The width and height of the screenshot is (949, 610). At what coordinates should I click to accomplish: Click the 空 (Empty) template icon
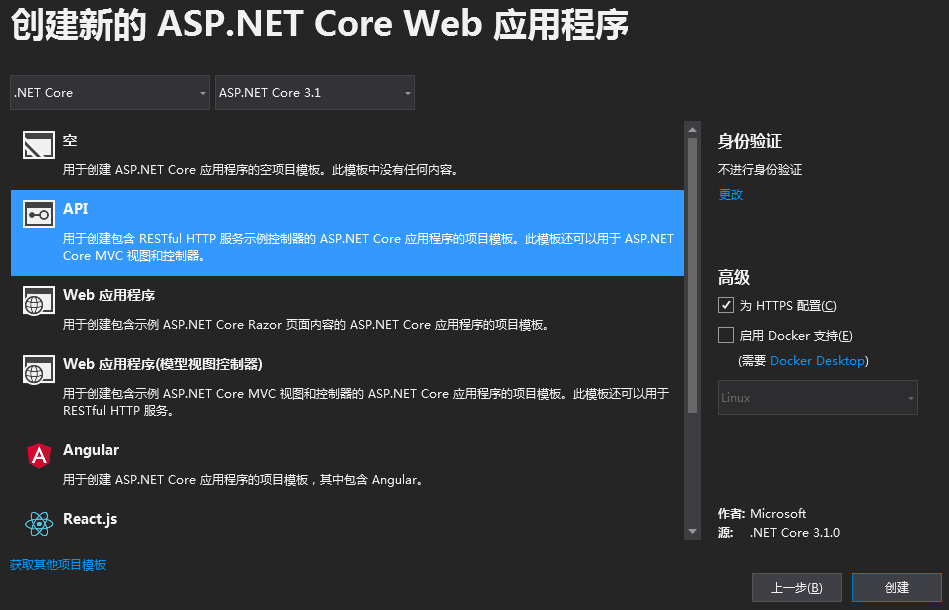pos(38,144)
